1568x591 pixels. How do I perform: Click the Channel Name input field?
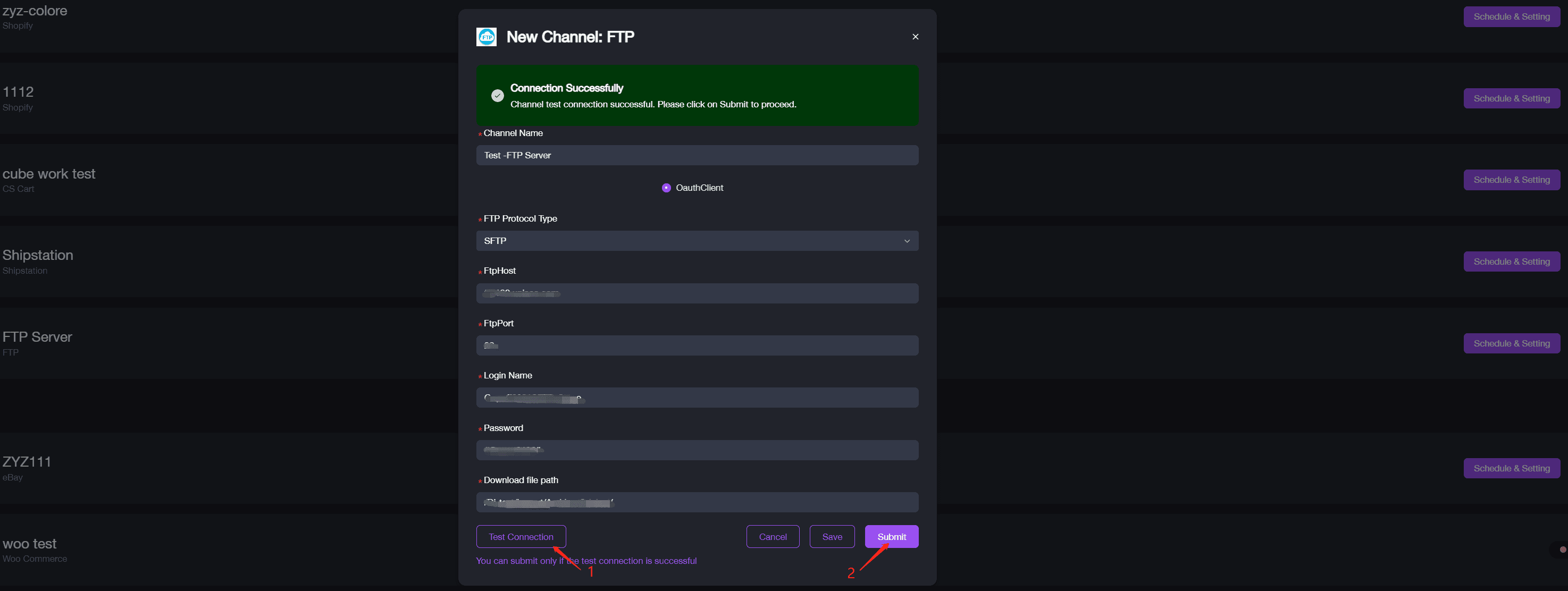[697, 154]
